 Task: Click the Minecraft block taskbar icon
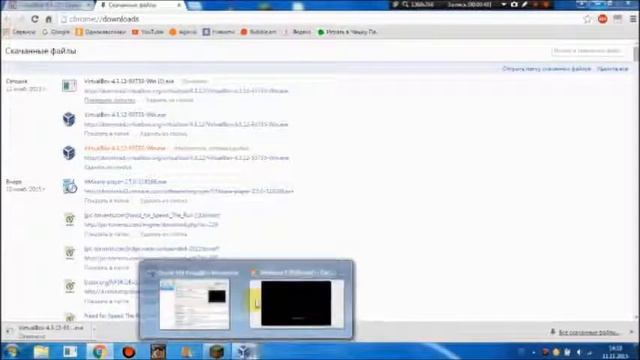pyautogui.click(x=216, y=351)
